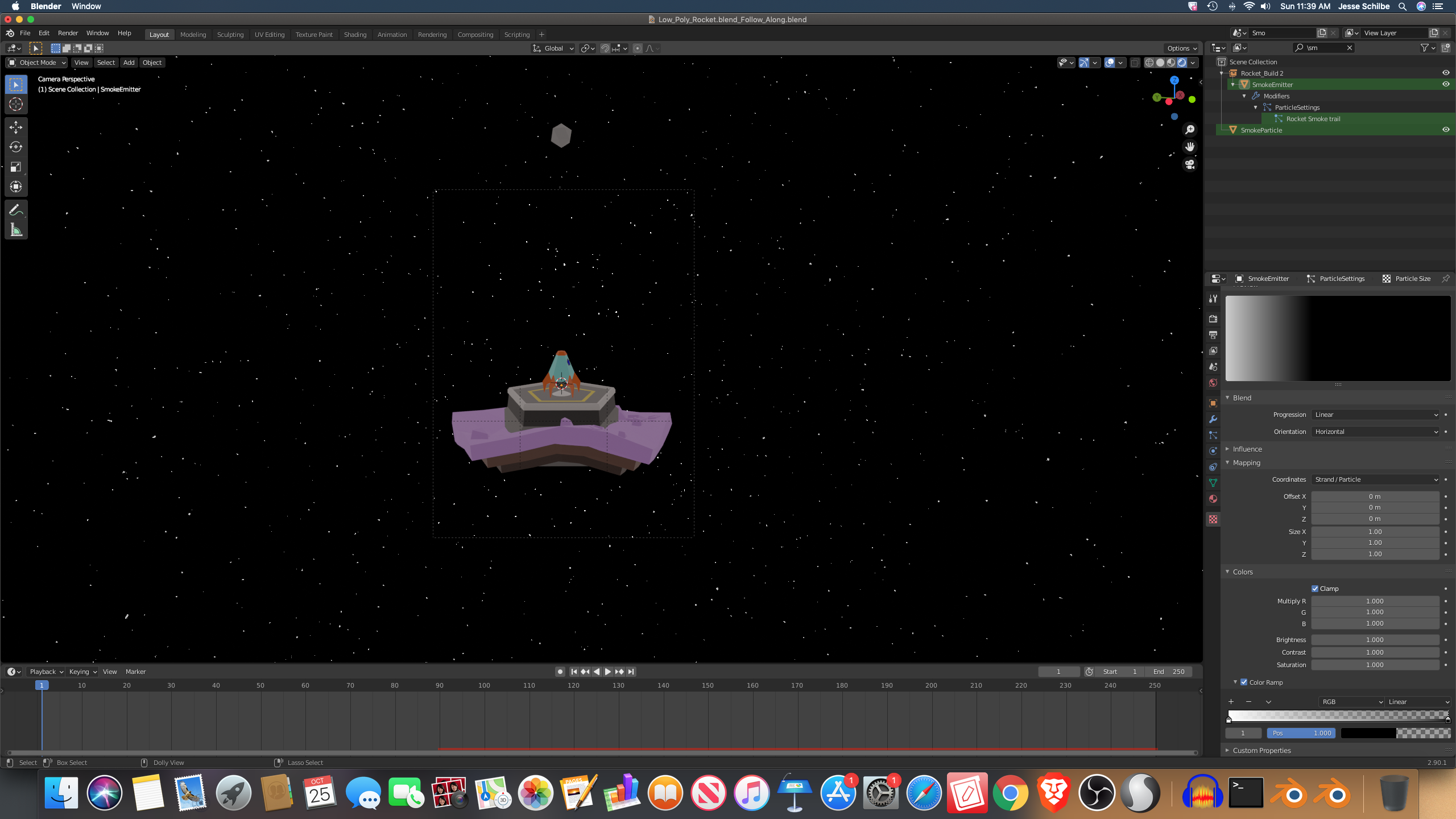Select the Move tool
This screenshot has width=1456, height=819.
16,127
